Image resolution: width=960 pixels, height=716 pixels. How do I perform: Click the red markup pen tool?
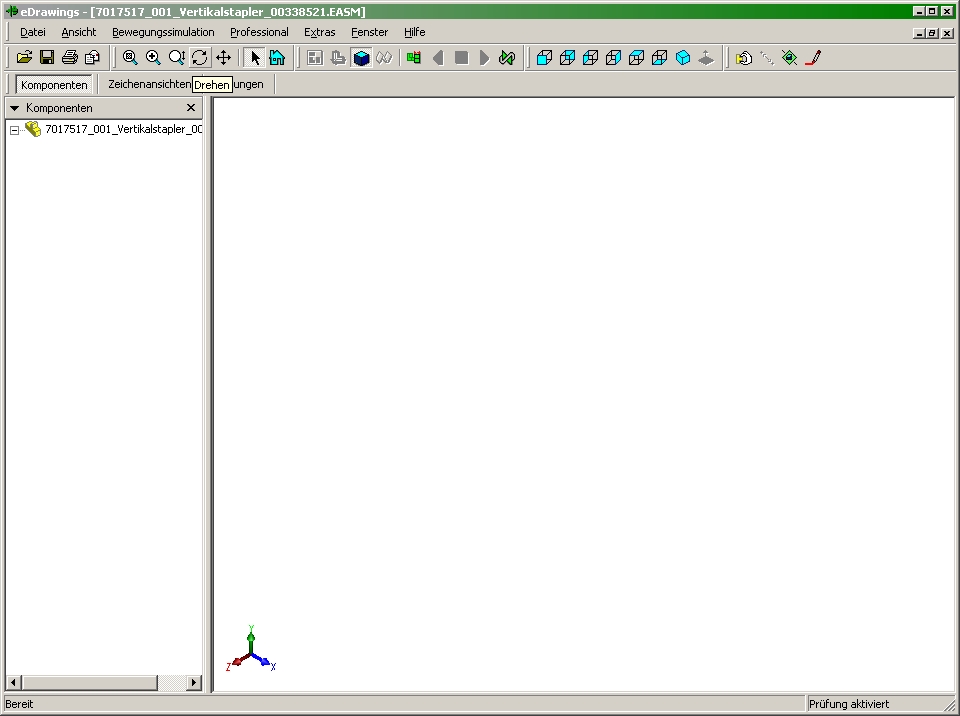(x=812, y=58)
